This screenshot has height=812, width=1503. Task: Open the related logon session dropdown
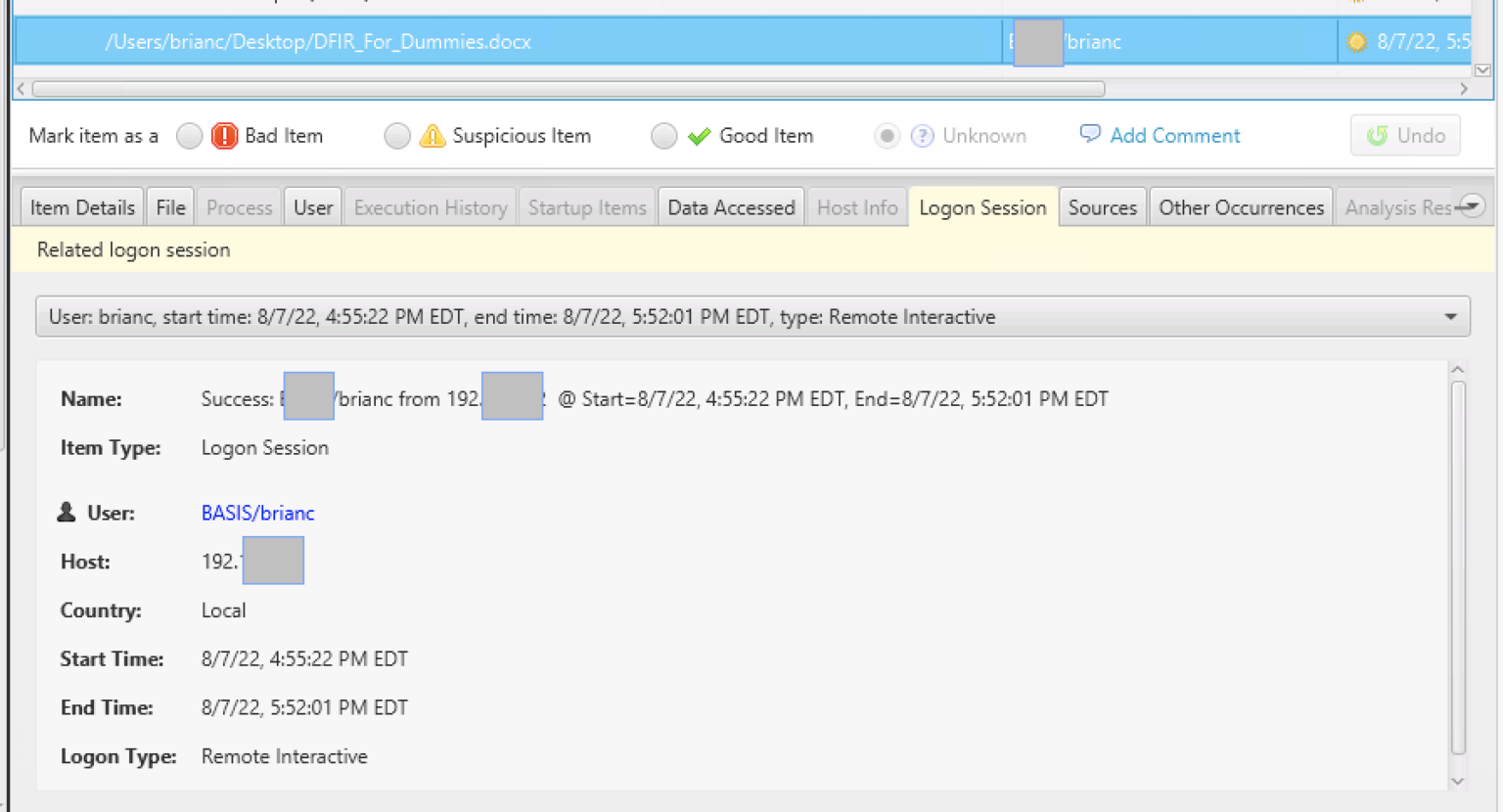tap(1450, 317)
